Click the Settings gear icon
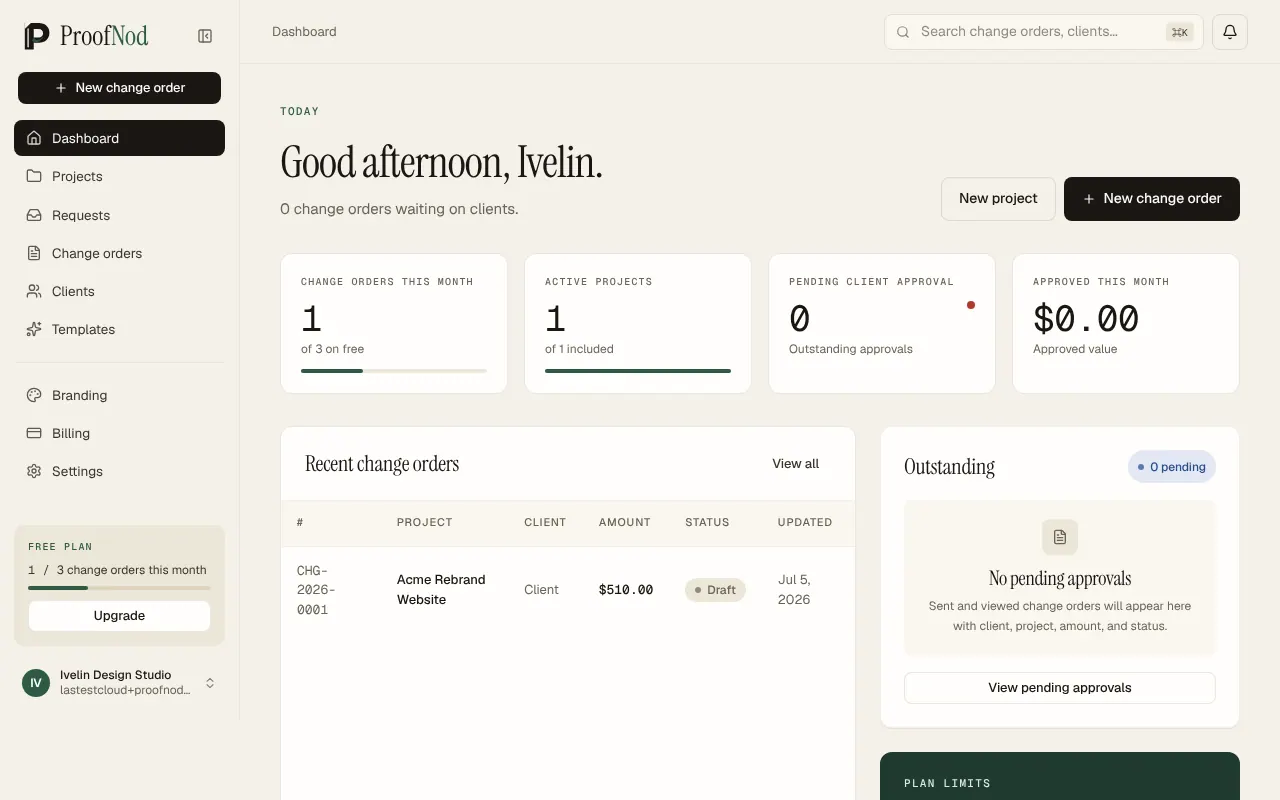 (x=34, y=471)
